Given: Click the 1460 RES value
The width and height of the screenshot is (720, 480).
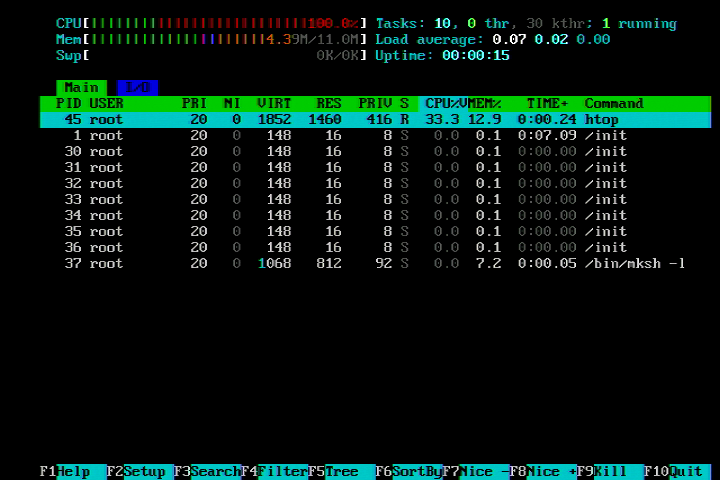Looking at the screenshot, I should [x=325, y=119].
